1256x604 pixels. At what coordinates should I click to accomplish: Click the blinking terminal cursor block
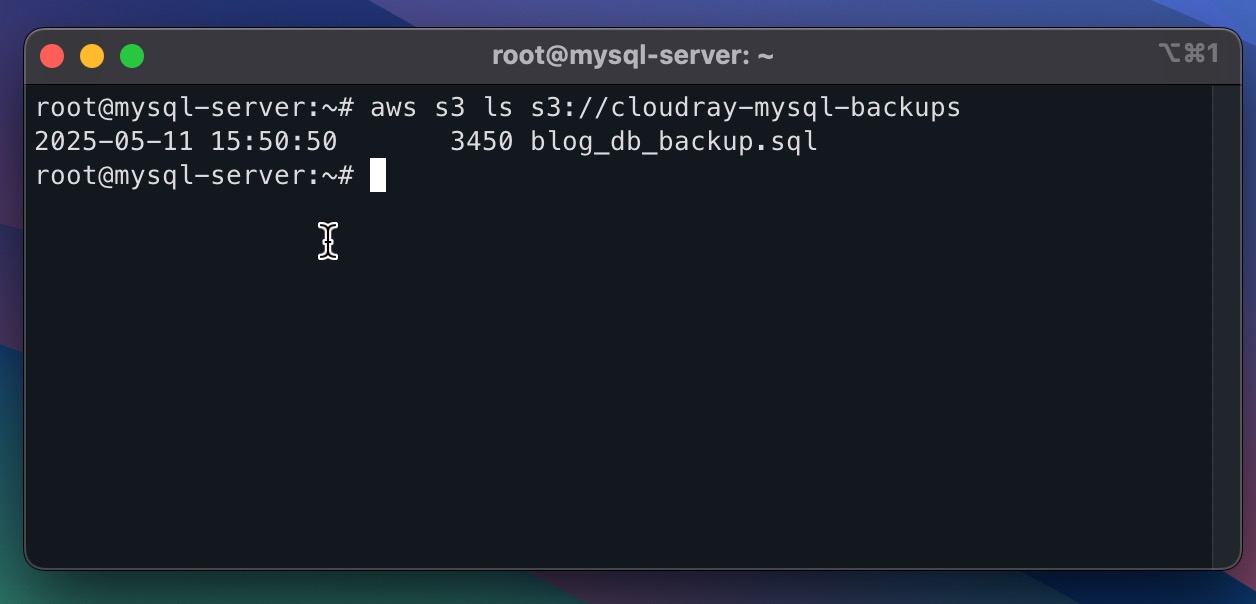point(379,176)
